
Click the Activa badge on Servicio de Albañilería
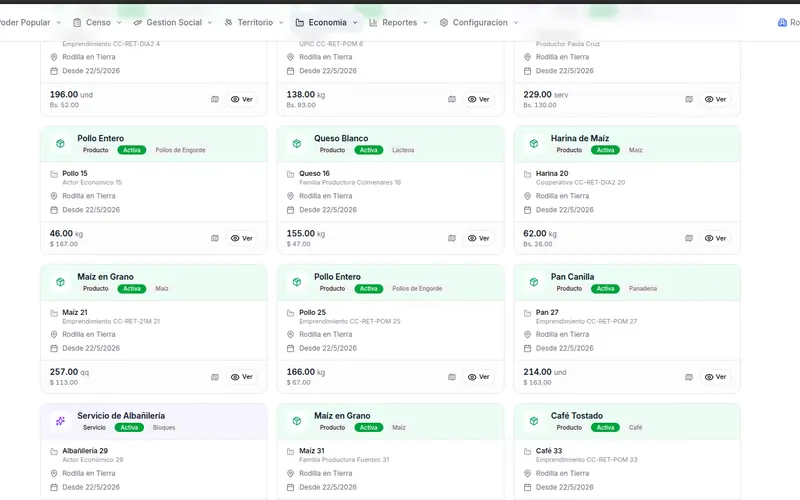click(x=129, y=428)
